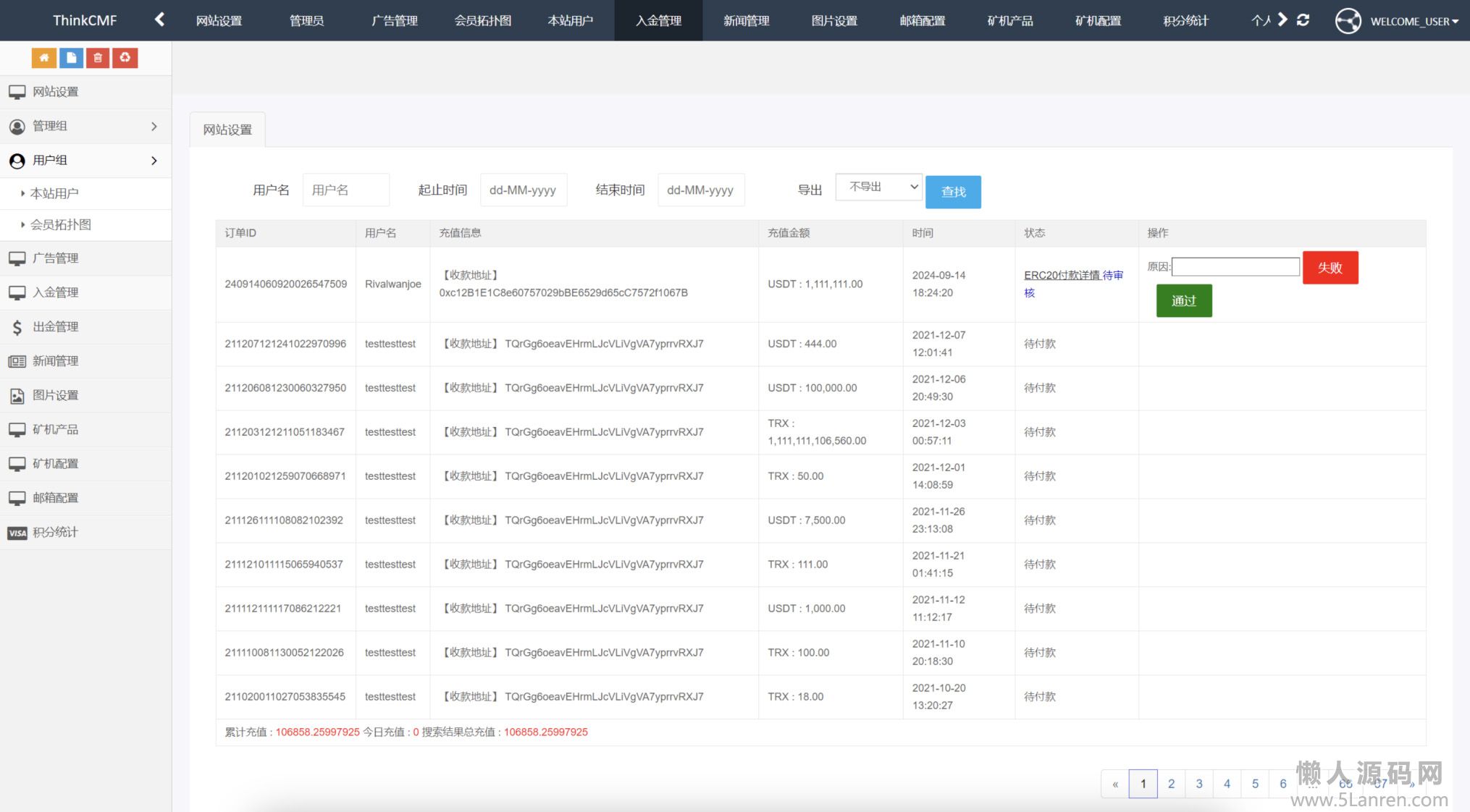Screen dimensions: 1470x812
Task: Click the red trash can icon
Action: tap(98, 58)
